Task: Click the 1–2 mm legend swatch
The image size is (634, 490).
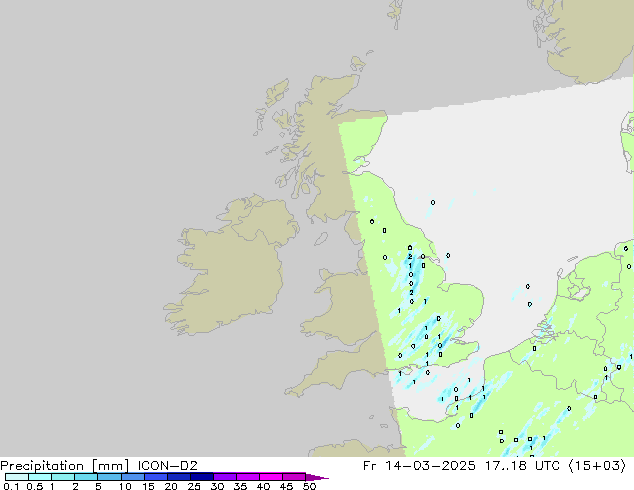Action: coord(63,477)
